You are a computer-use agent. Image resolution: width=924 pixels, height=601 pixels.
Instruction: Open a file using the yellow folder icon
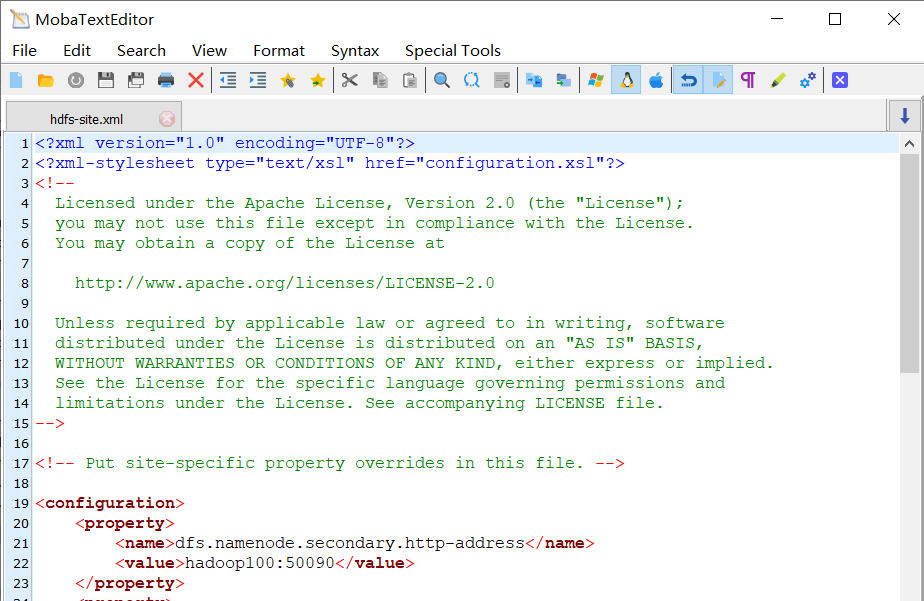click(45, 80)
